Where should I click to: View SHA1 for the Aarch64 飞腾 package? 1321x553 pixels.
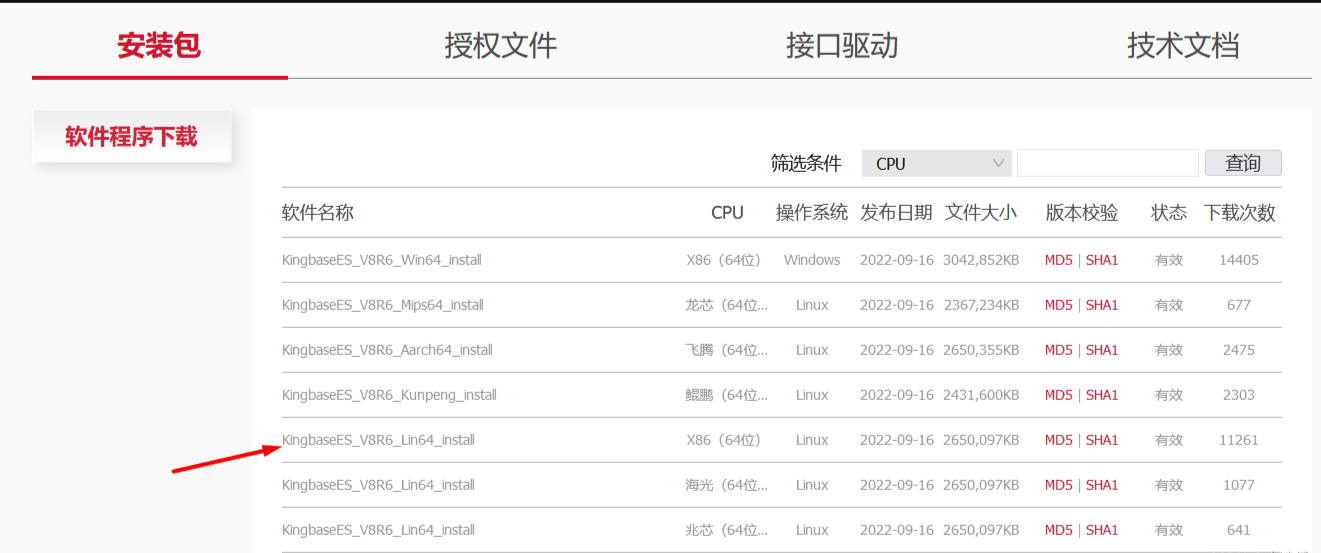pyautogui.click(x=1102, y=350)
